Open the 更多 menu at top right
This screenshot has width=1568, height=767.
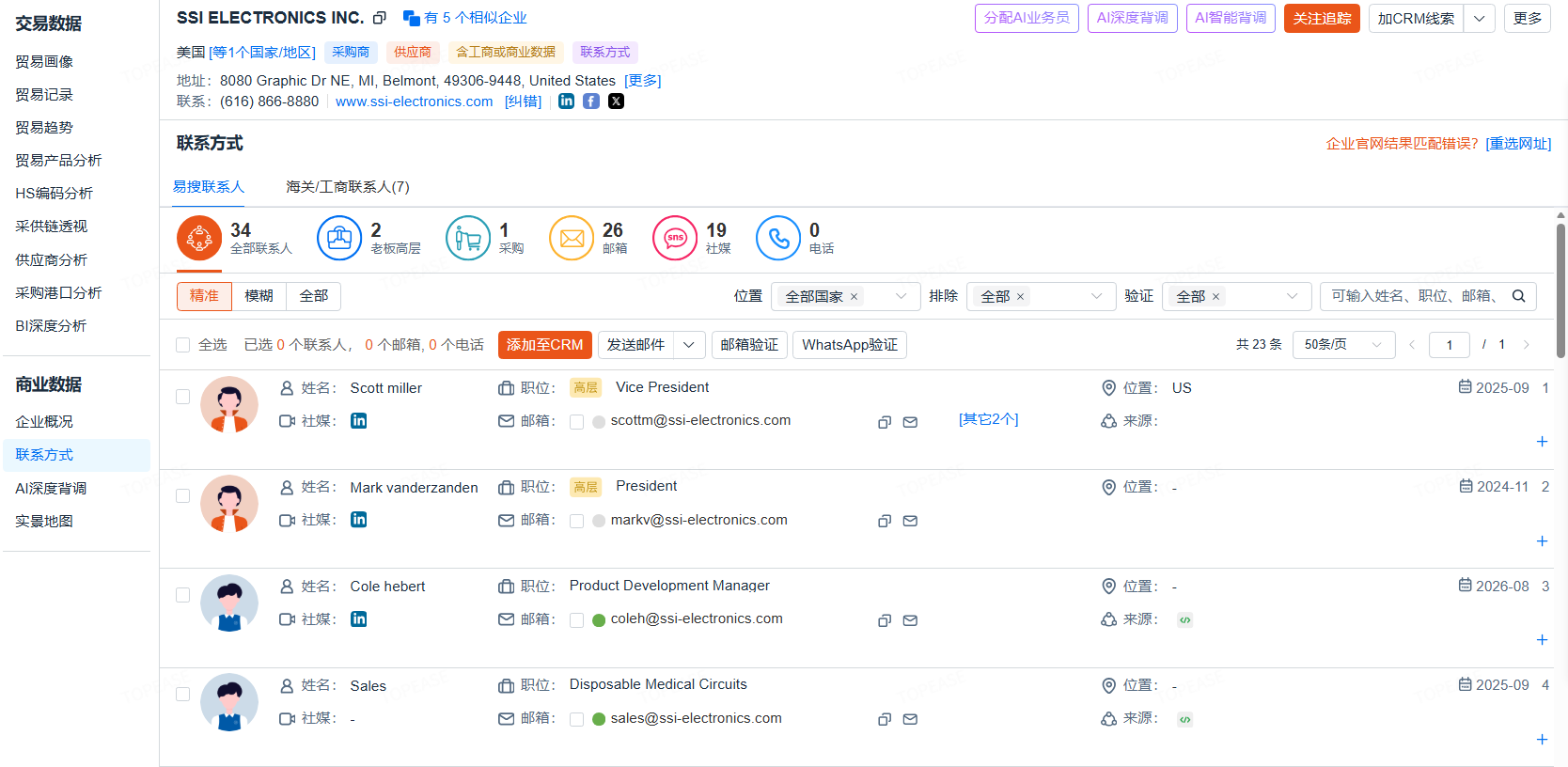[x=1528, y=19]
